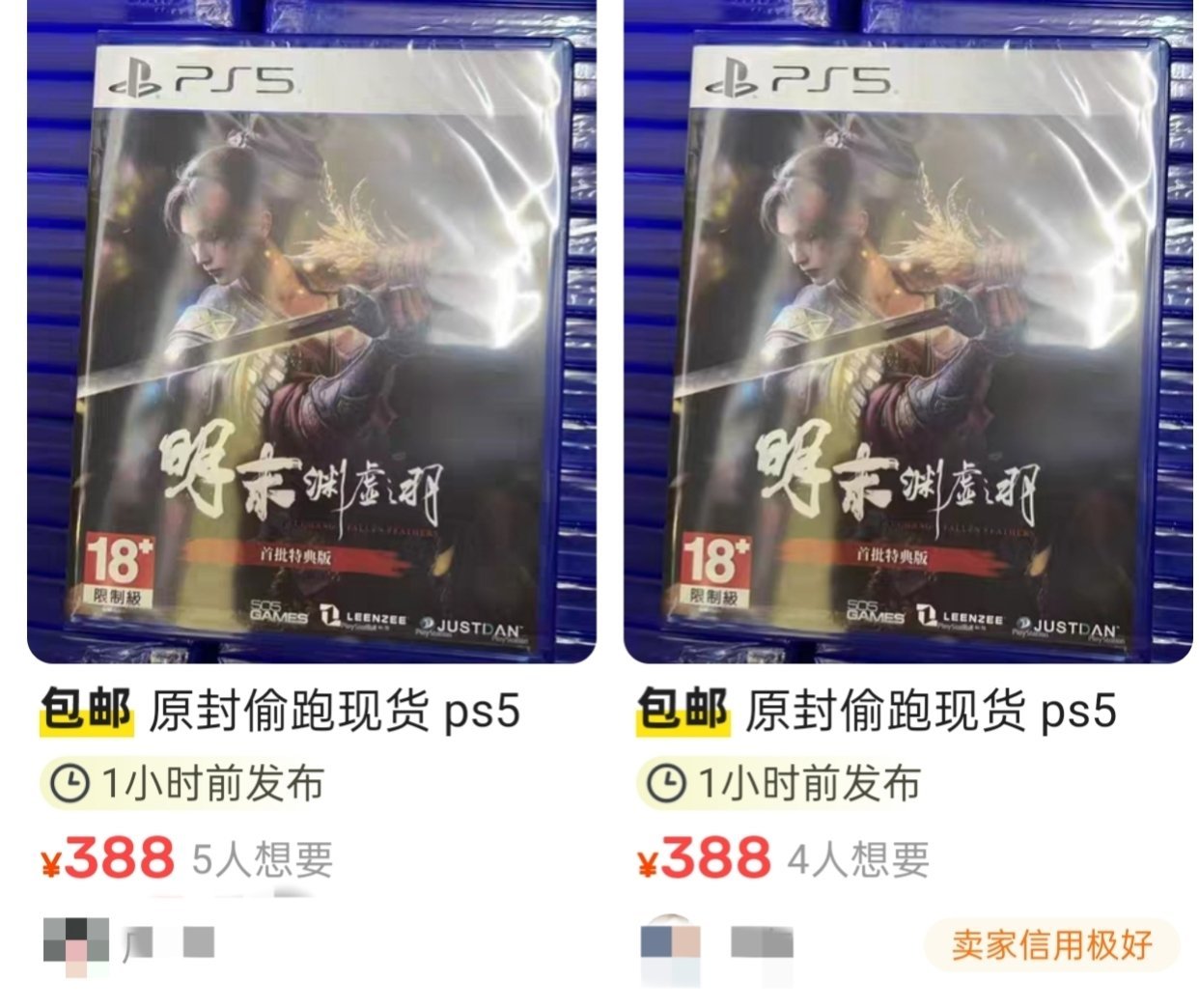Tap the 5人想要 text
Screen dimensions: 1199x1008
tap(263, 859)
